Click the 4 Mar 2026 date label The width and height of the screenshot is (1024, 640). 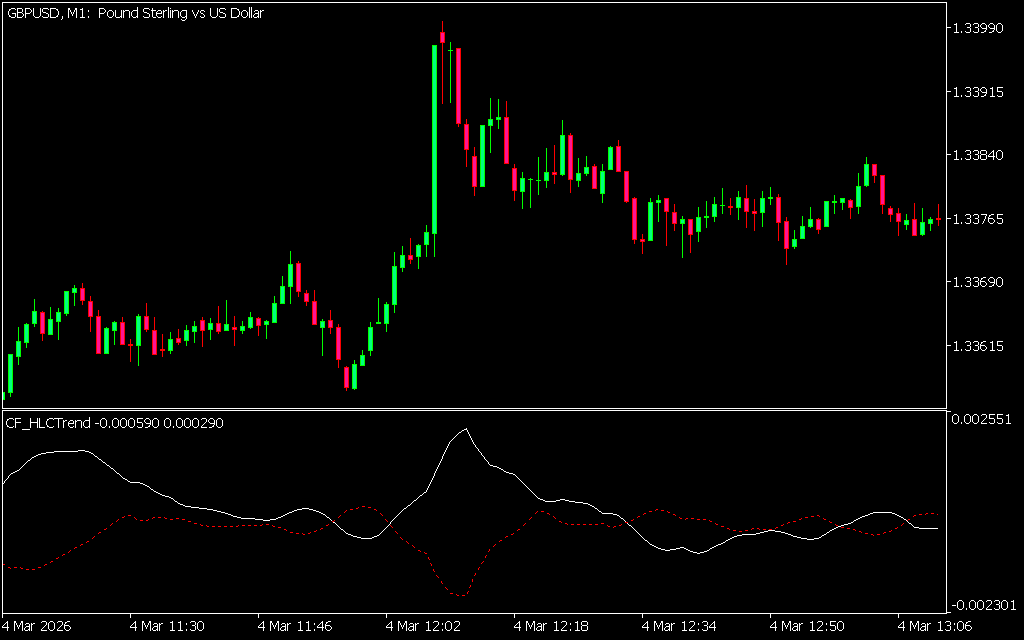[x=38, y=626]
